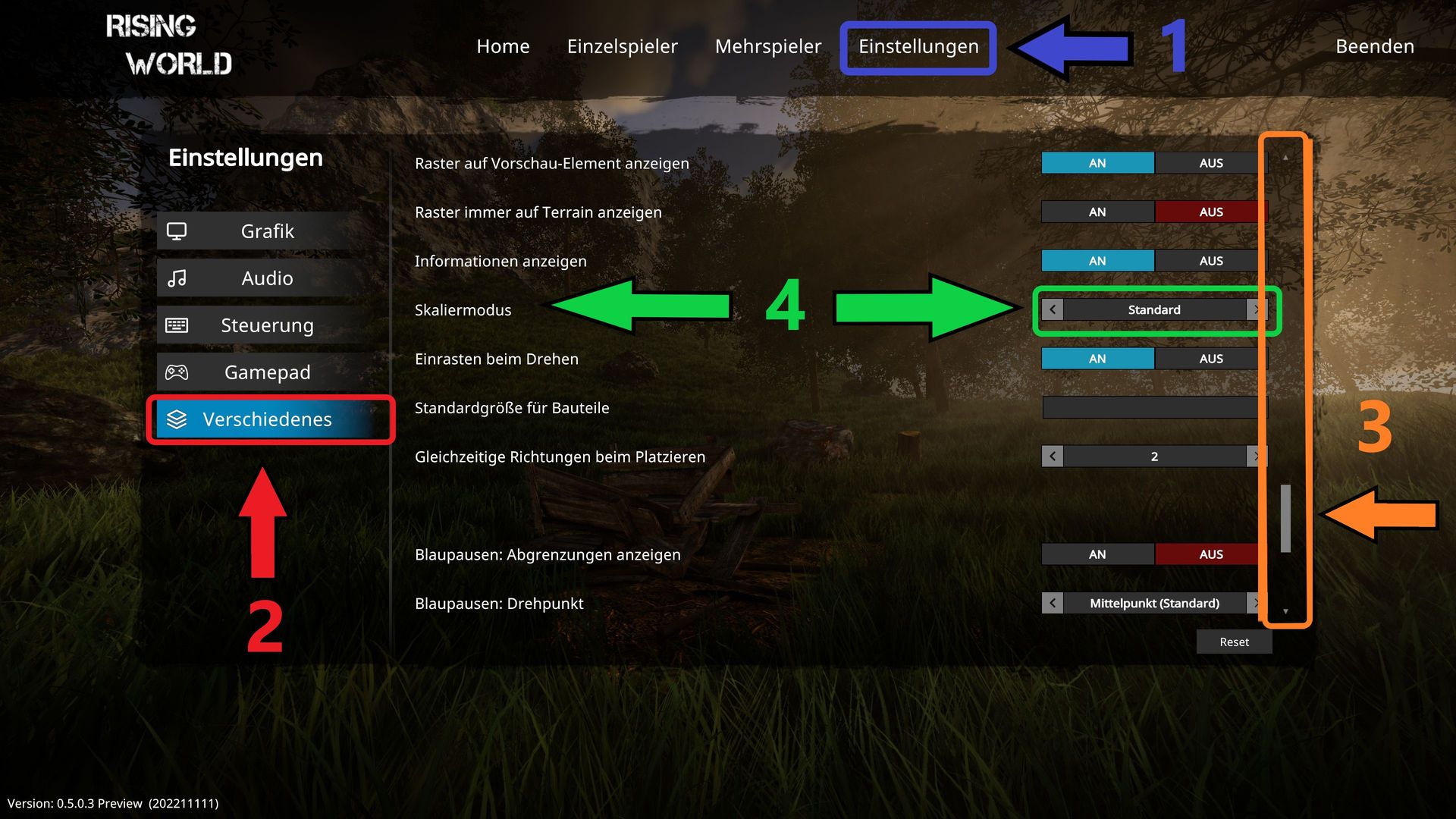Click scrollbar down arrow in settings list
Image resolution: width=1456 pixels, height=819 pixels.
[1285, 611]
